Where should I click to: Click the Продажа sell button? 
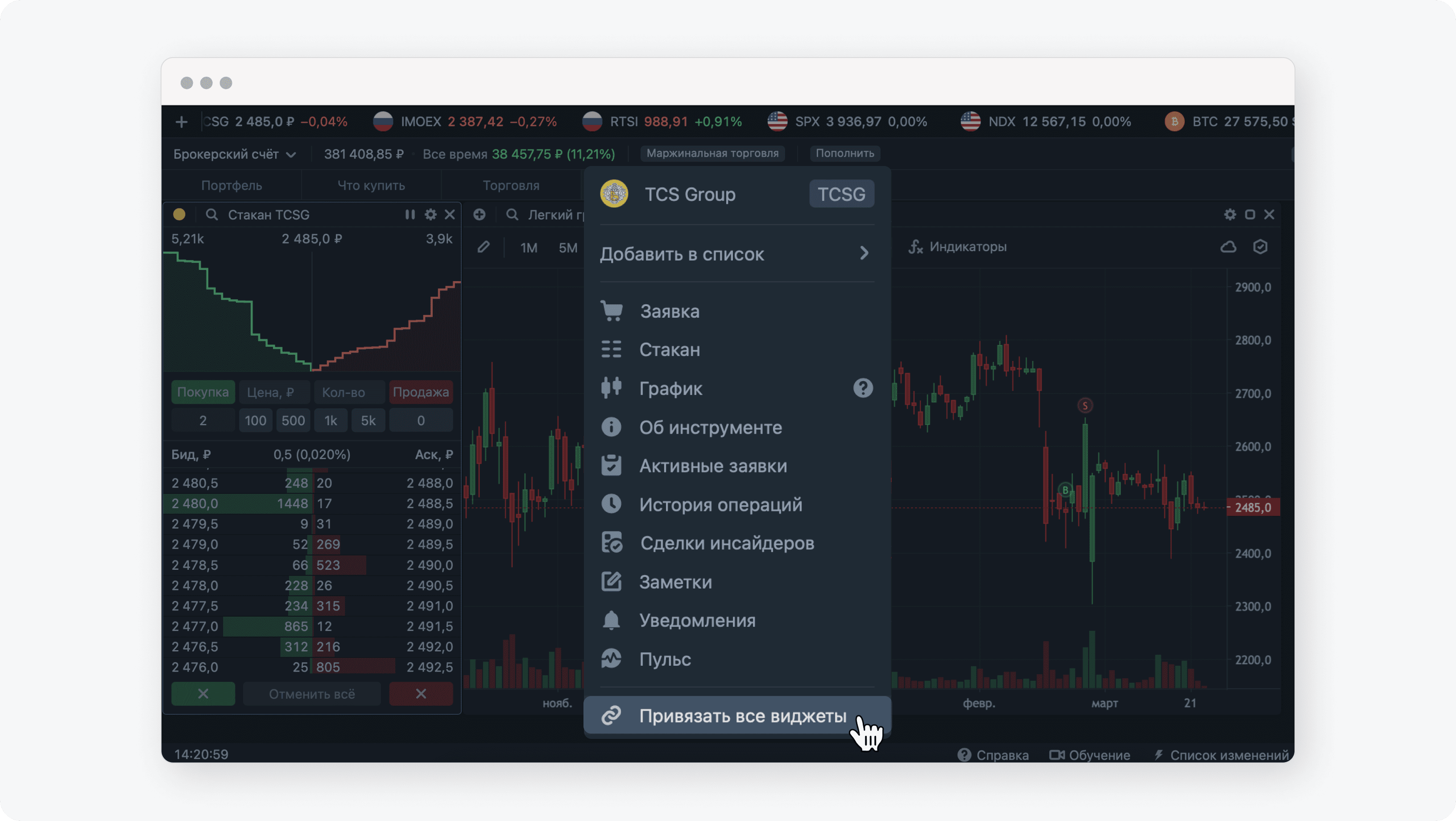point(421,392)
